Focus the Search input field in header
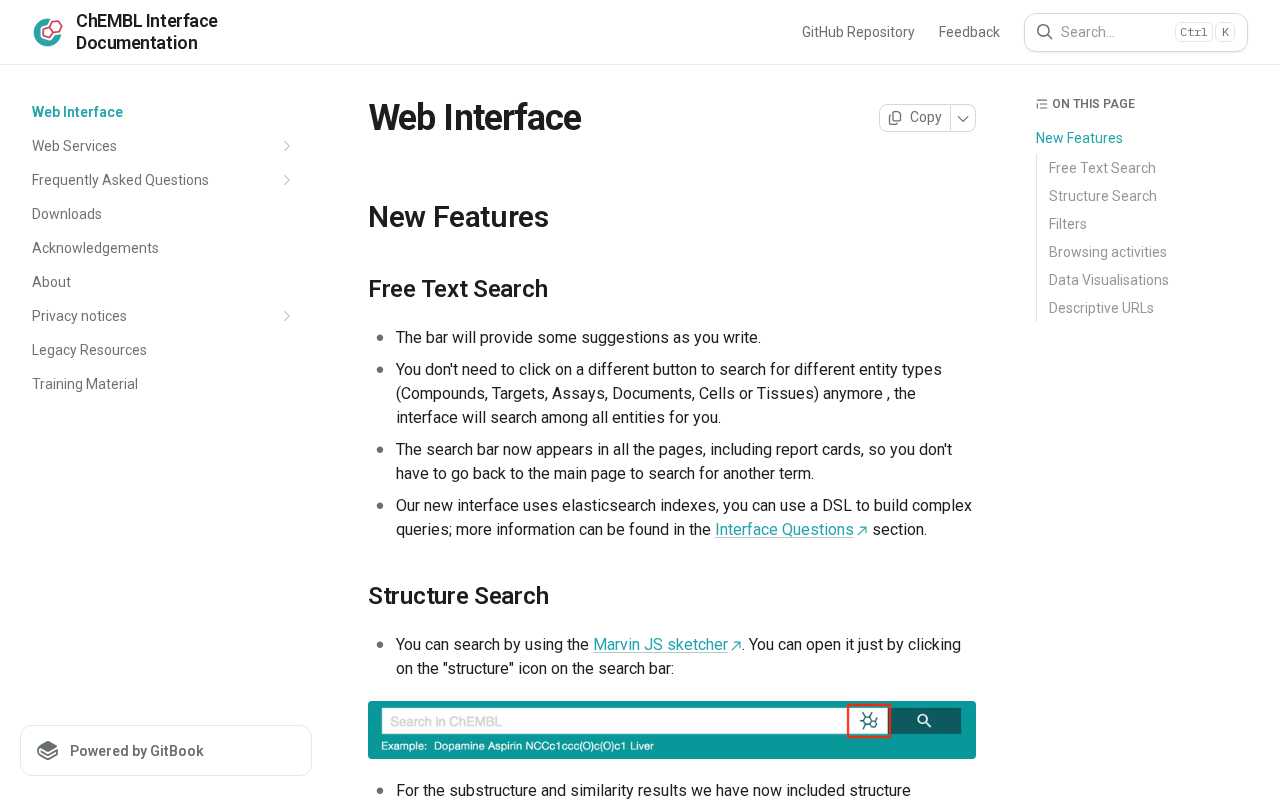Screen dimensions: 1280x800 [x=1136, y=32]
